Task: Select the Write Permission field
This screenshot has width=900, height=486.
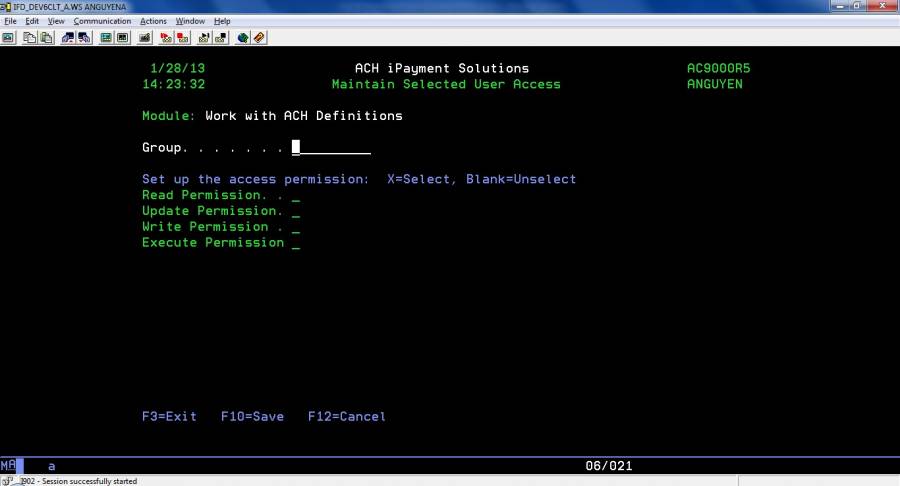Action: click(x=296, y=228)
